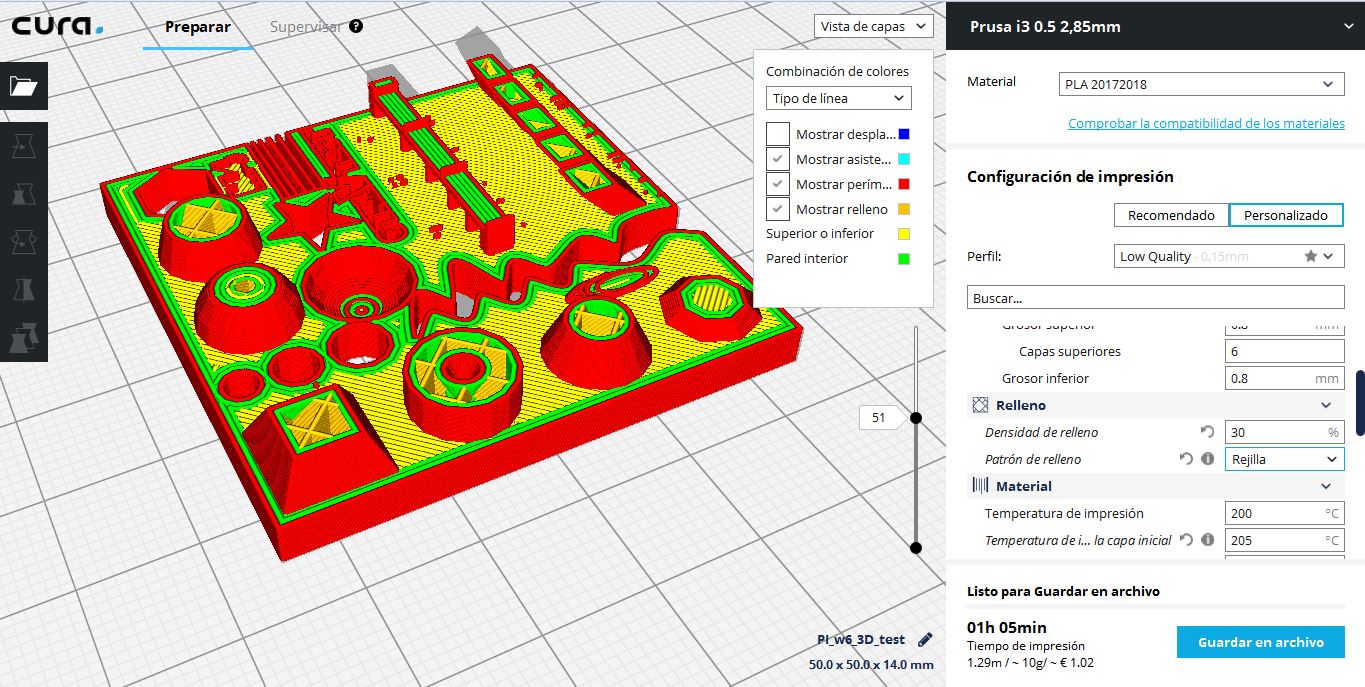Select the Scale tool in left toolbar

click(x=23, y=194)
